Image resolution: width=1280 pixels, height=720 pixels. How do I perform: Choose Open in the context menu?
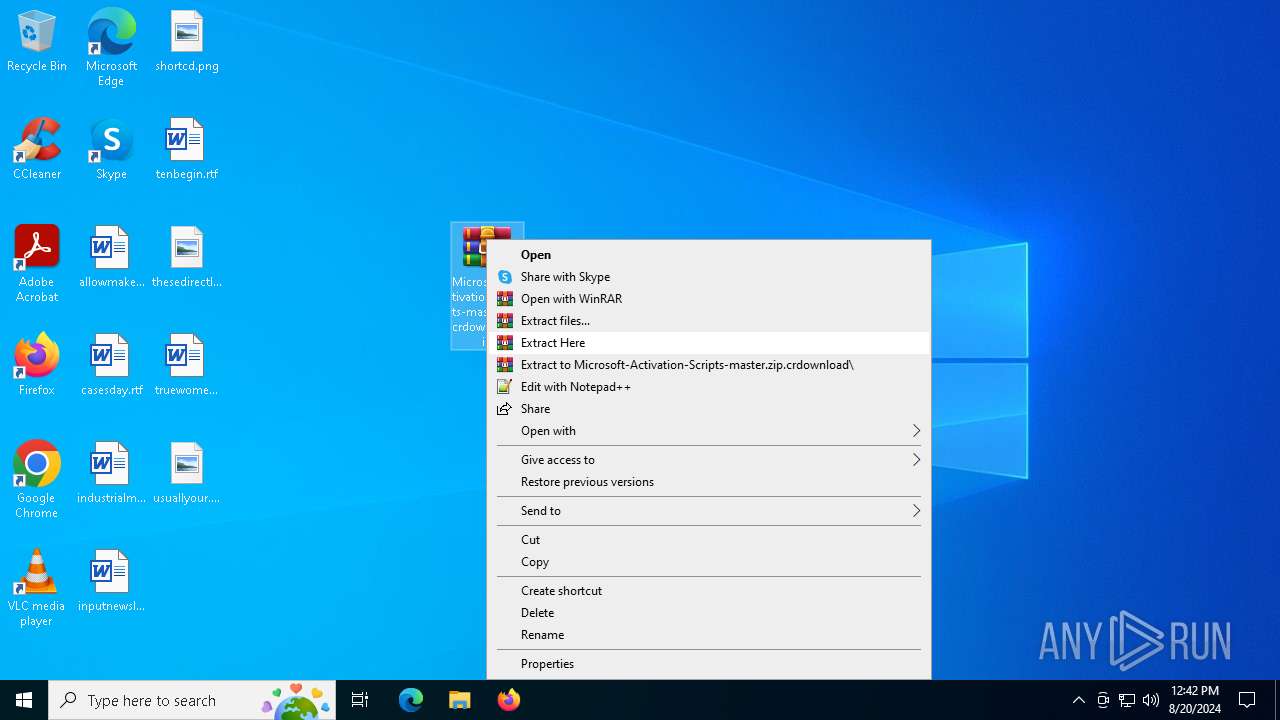pyautogui.click(x=708, y=255)
